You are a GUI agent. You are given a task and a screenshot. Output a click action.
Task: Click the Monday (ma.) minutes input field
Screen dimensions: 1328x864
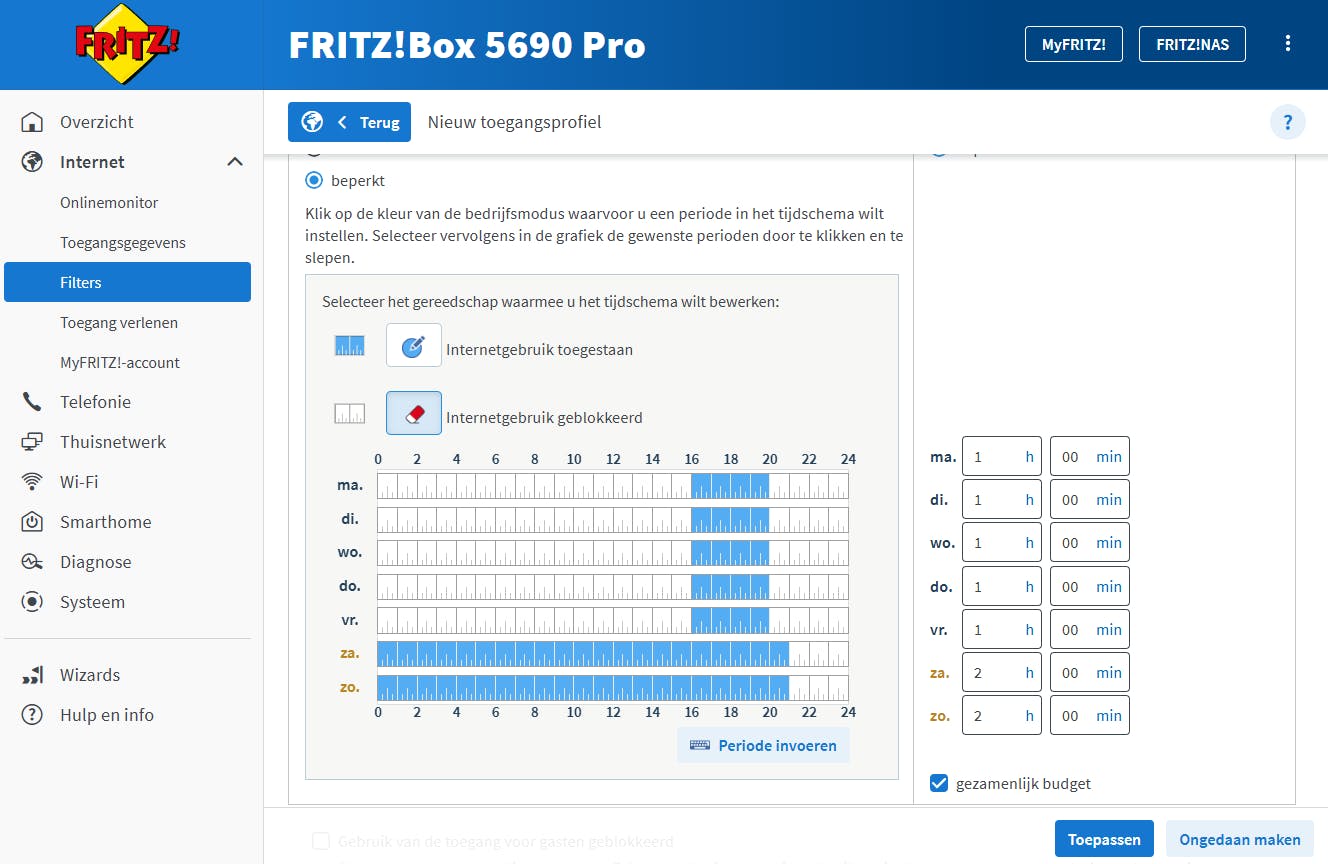(x=1090, y=457)
